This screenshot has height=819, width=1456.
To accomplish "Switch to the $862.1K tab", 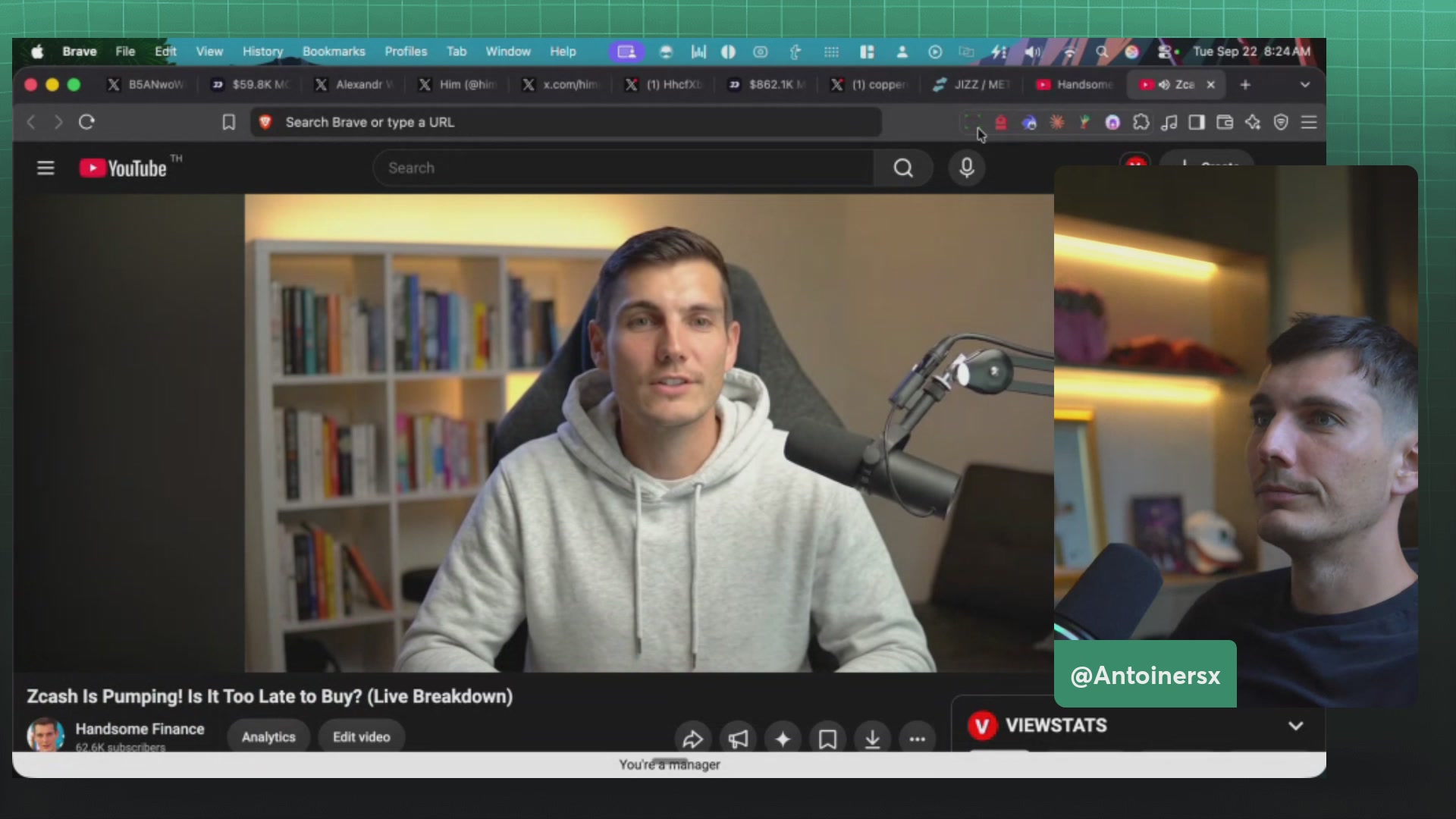I will pos(767,85).
